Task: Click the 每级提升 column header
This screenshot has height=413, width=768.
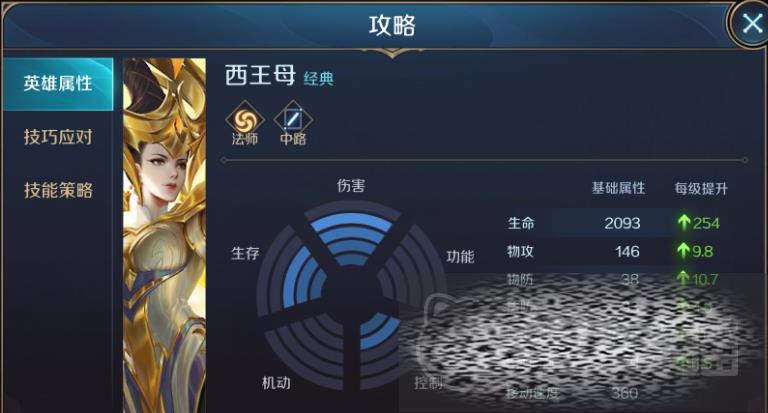Action: point(701,189)
